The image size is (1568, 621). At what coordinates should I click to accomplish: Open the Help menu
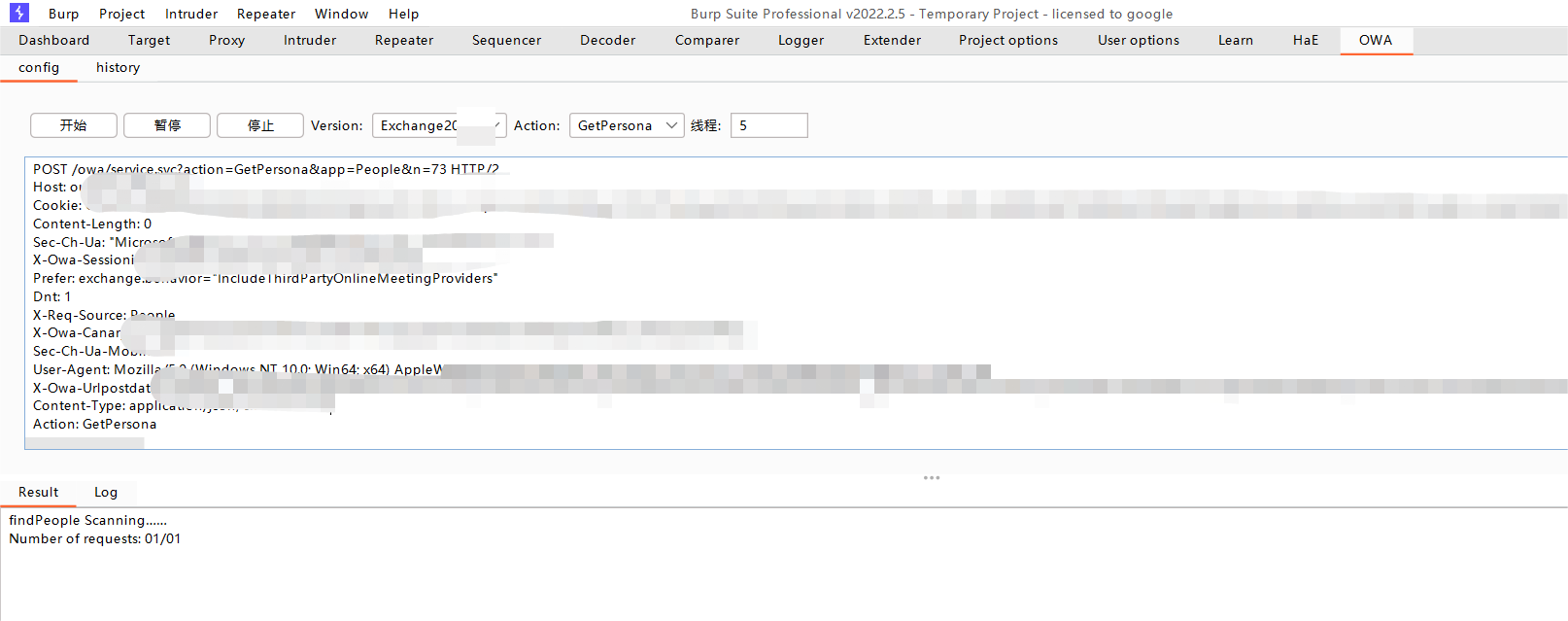[x=403, y=14]
